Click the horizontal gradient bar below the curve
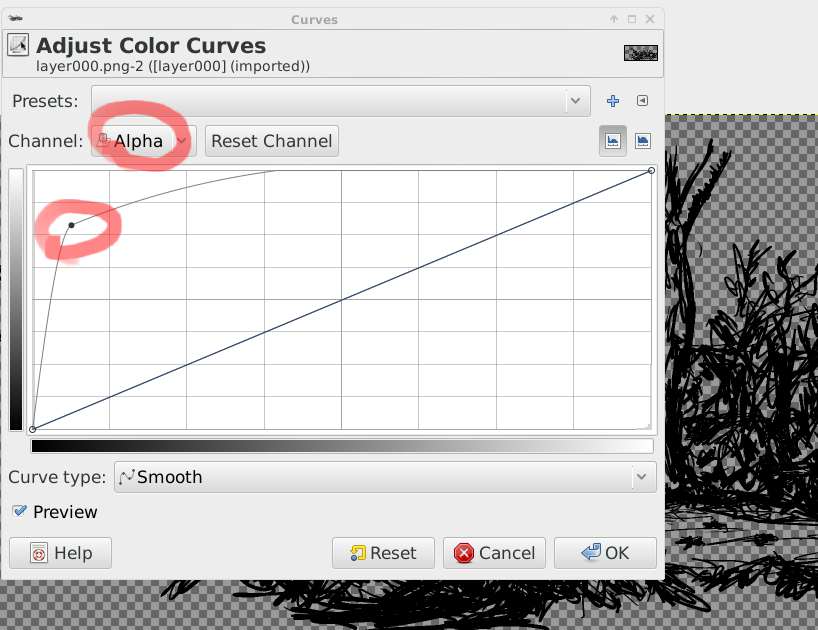818x630 pixels. click(x=342, y=446)
